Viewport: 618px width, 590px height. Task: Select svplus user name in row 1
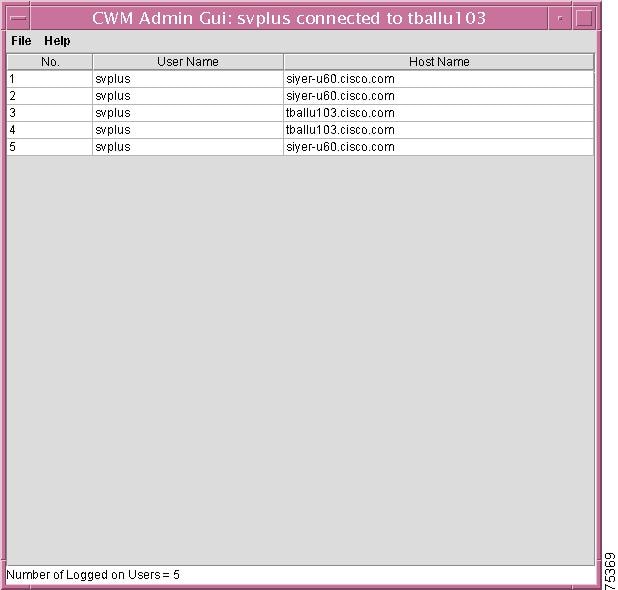[x=188, y=79]
